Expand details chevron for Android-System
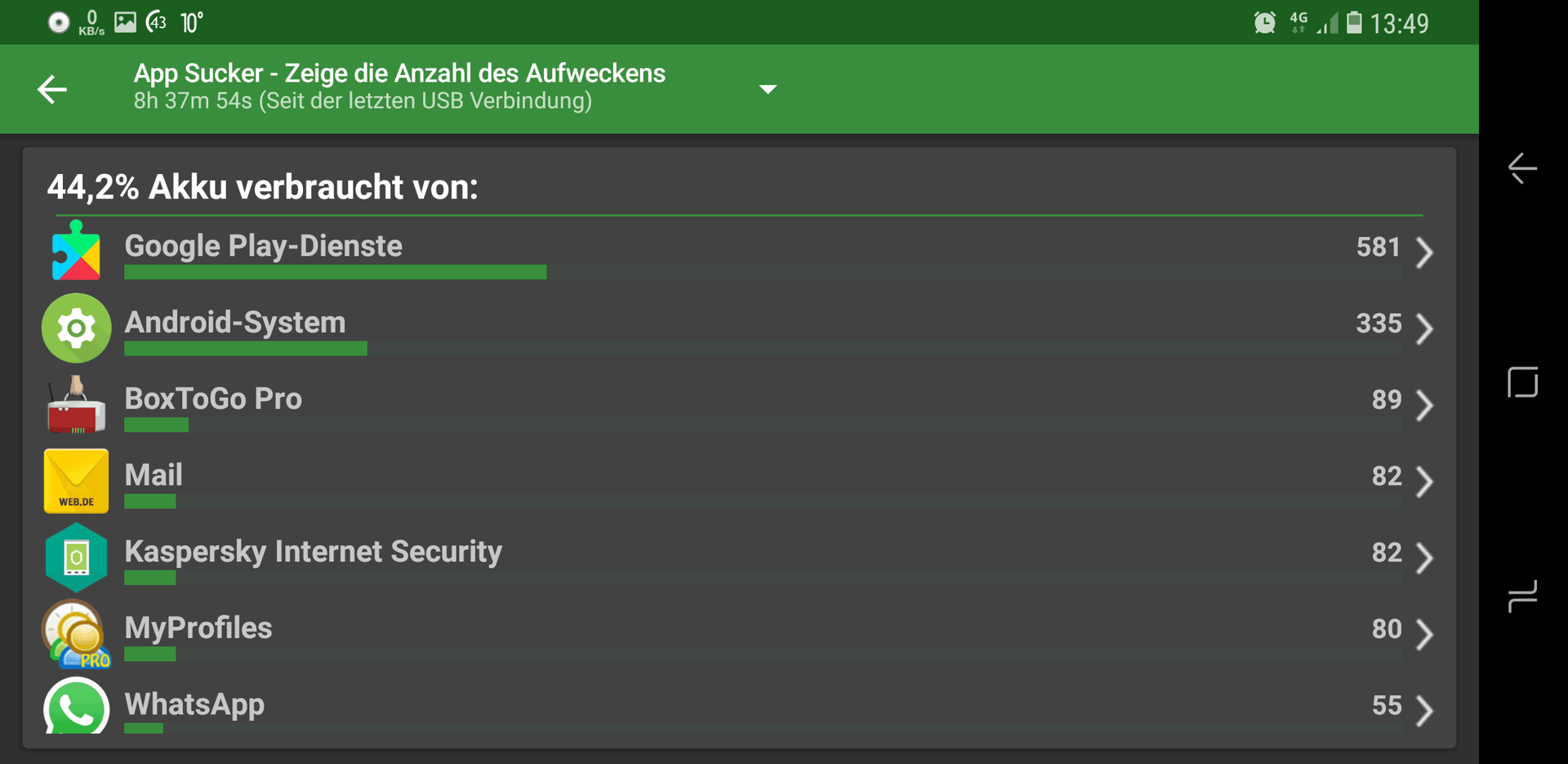1568x764 pixels. pyautogui.click(x=1424, y=328)
